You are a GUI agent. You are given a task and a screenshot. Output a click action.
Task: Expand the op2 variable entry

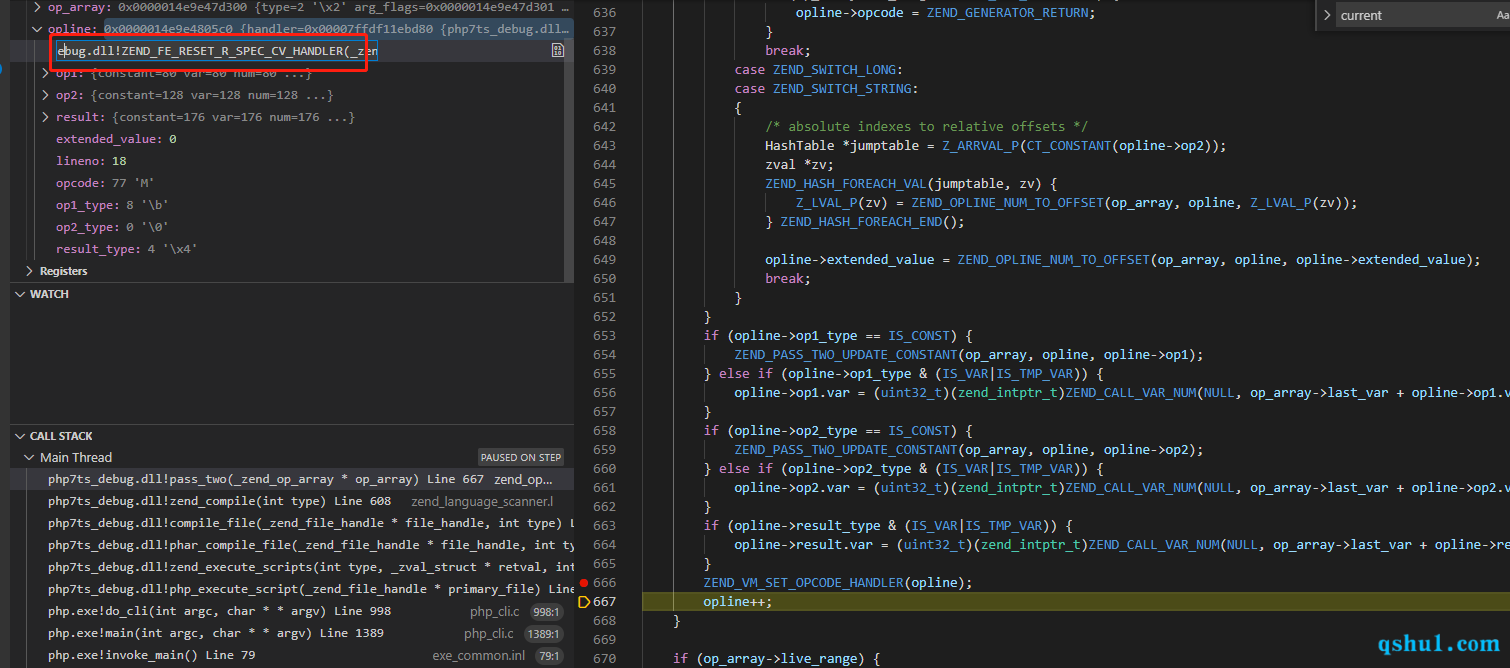45,95
